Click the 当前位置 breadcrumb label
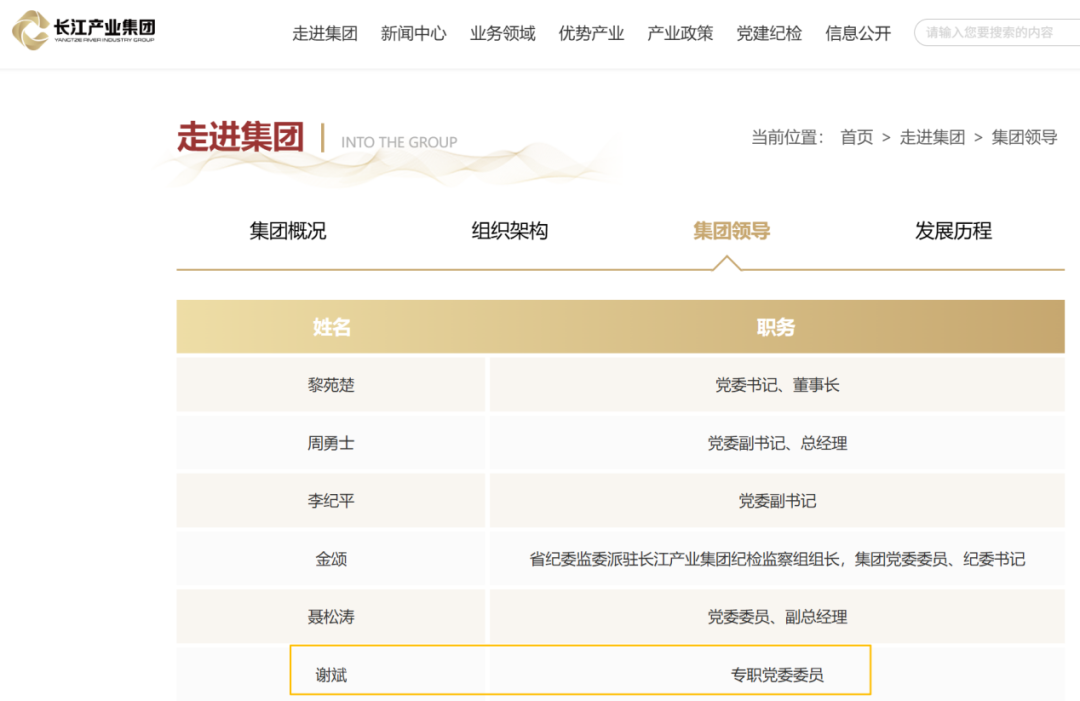1080x701 pixels. pyautogui.click(x=787, y=137)
